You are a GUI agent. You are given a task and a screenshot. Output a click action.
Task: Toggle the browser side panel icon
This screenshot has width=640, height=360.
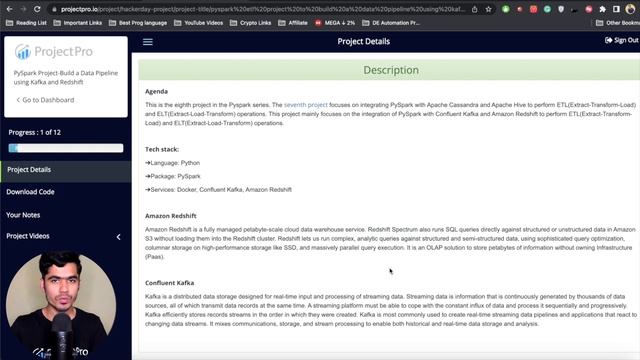[x=616, y=9]
